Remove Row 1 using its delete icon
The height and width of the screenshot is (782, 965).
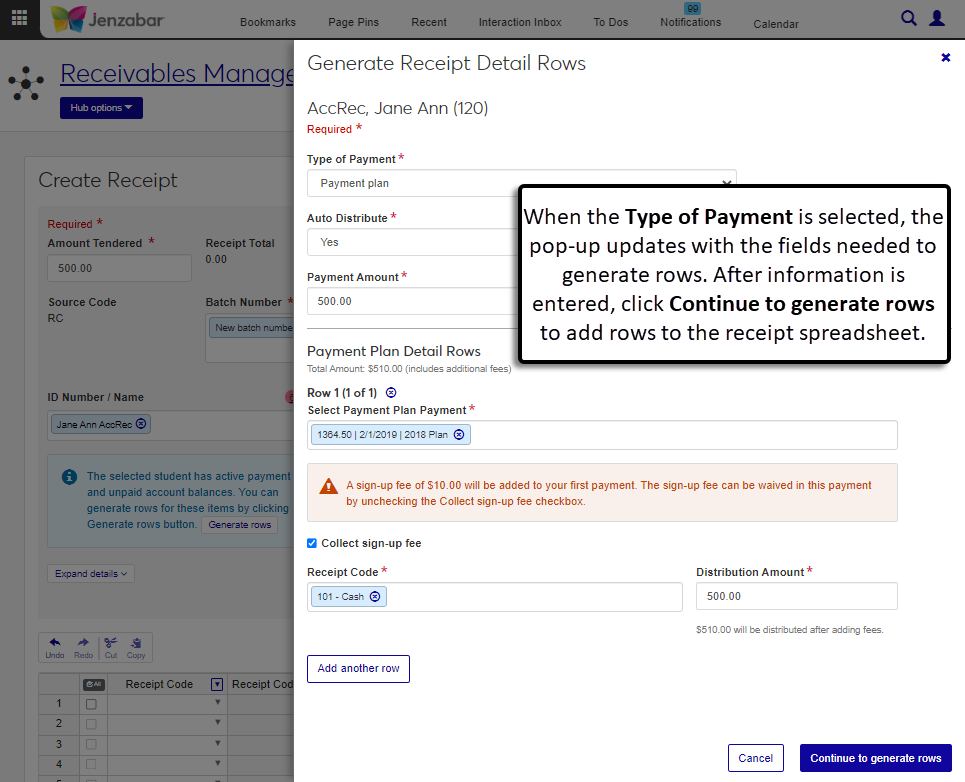click(x=391, y=393)
